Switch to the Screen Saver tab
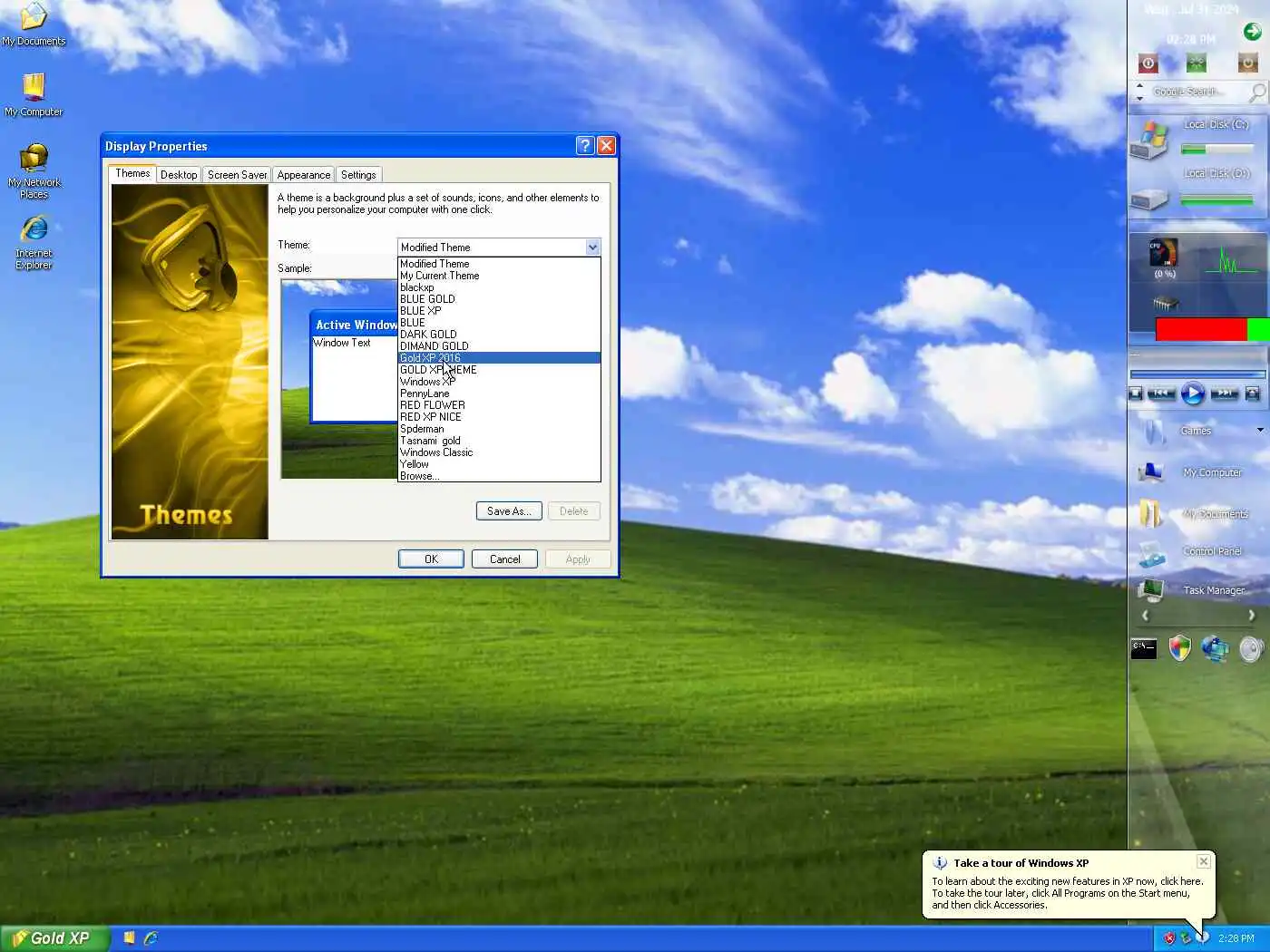The image size is (1270, 952). tap(237, 175)
